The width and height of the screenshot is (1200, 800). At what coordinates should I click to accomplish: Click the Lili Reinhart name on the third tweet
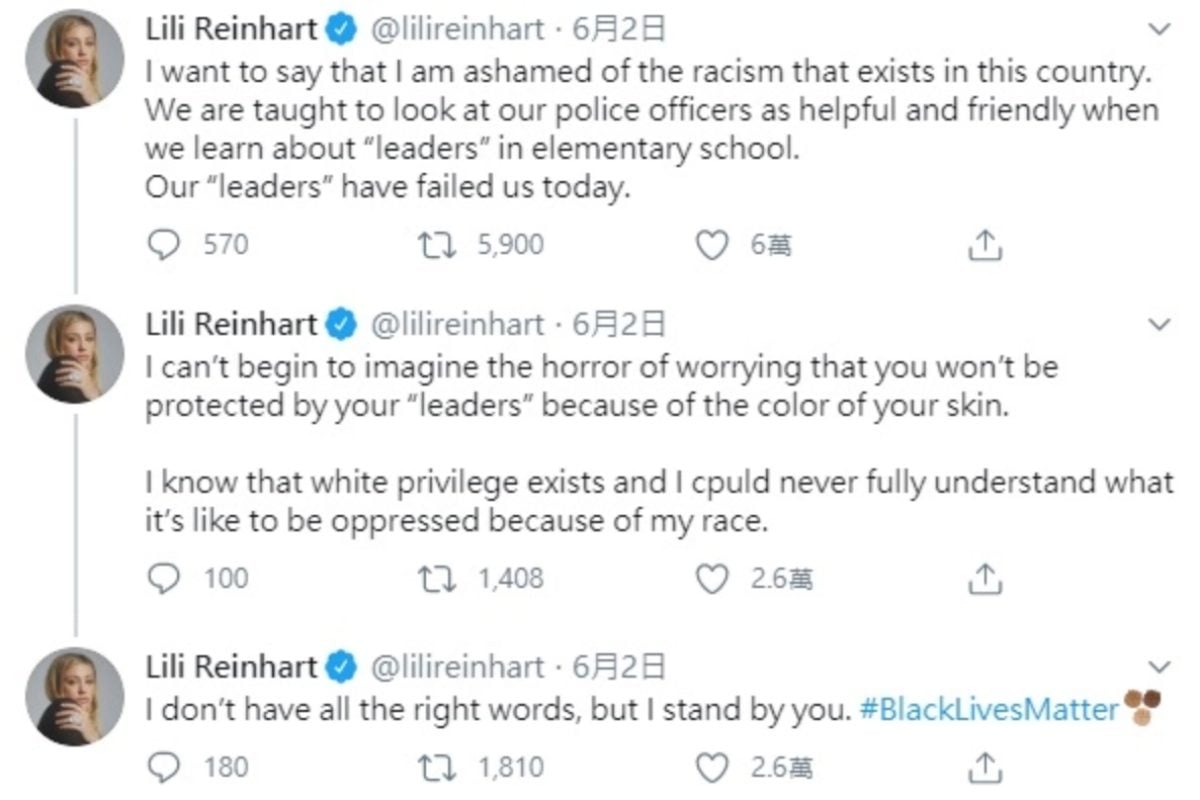pyautogui.click(x=231, y=667)
